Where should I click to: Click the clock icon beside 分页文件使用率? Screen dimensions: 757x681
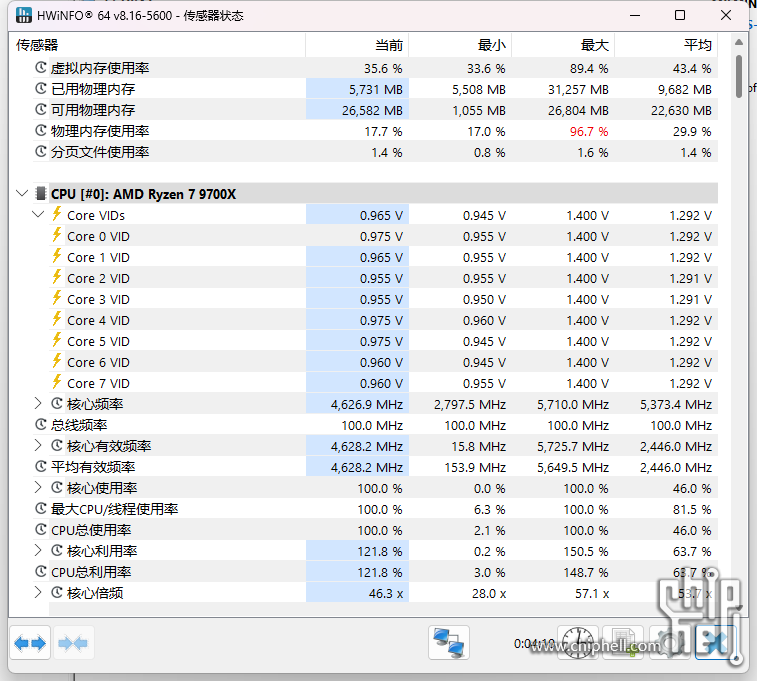41,152
